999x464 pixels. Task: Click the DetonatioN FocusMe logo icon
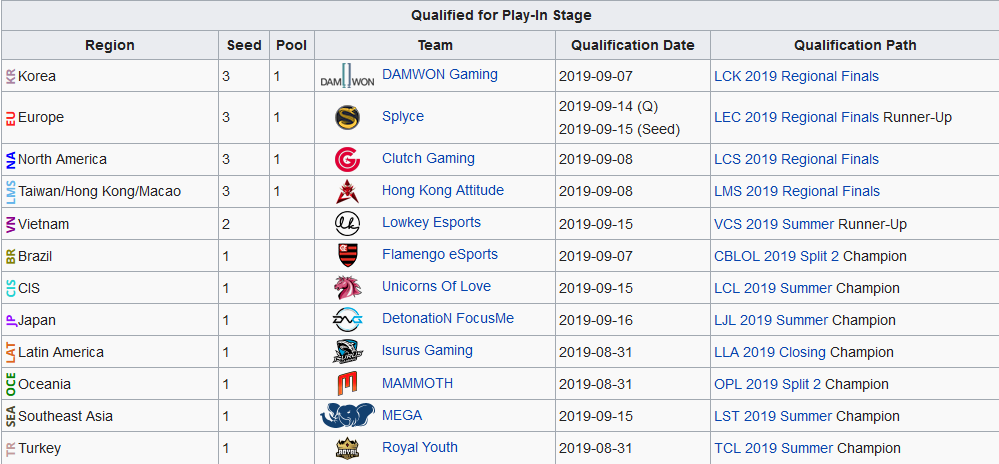[347, 320]
